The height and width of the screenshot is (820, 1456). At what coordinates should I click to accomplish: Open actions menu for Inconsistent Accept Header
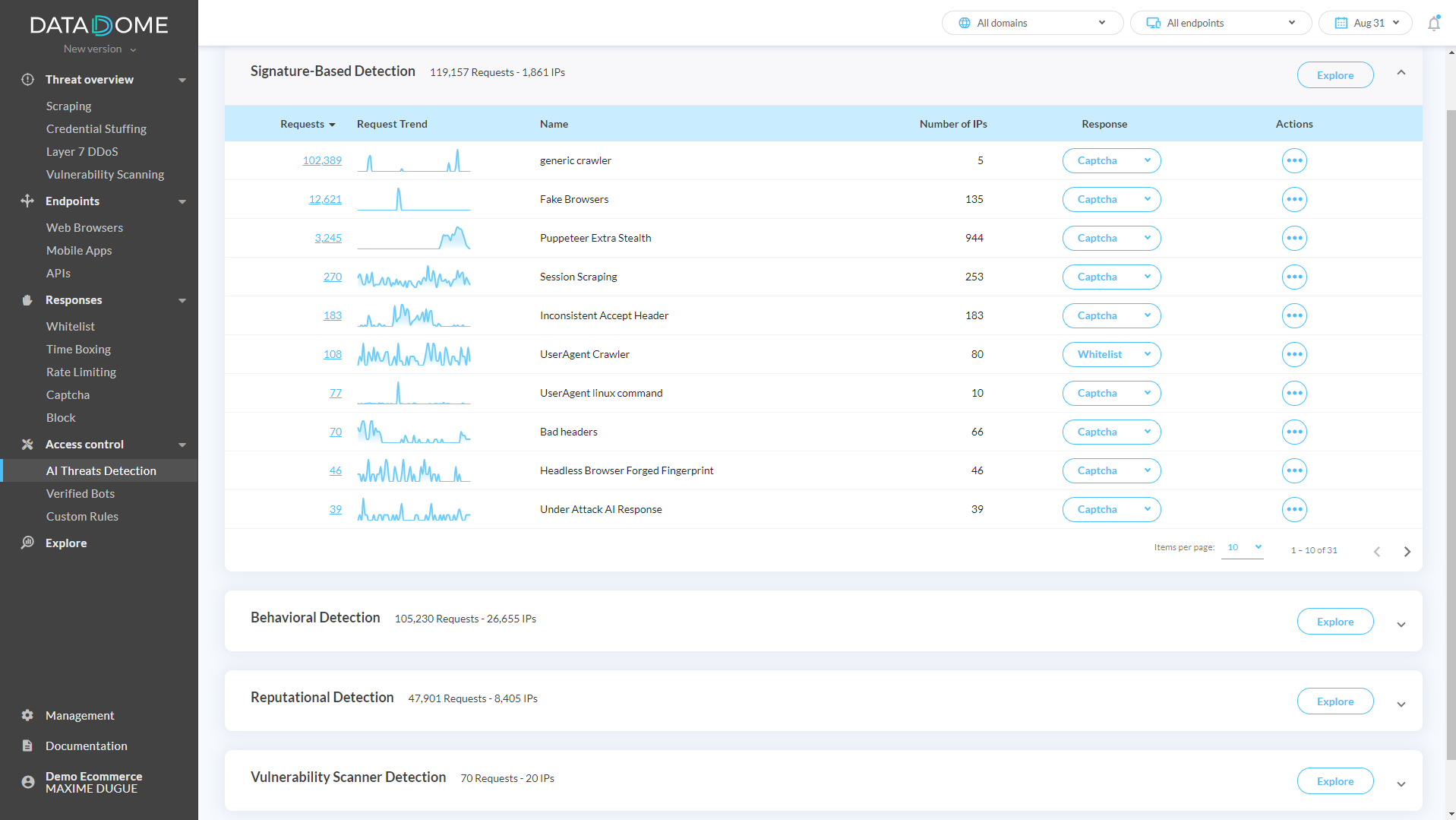click(x=1294, y=315)
